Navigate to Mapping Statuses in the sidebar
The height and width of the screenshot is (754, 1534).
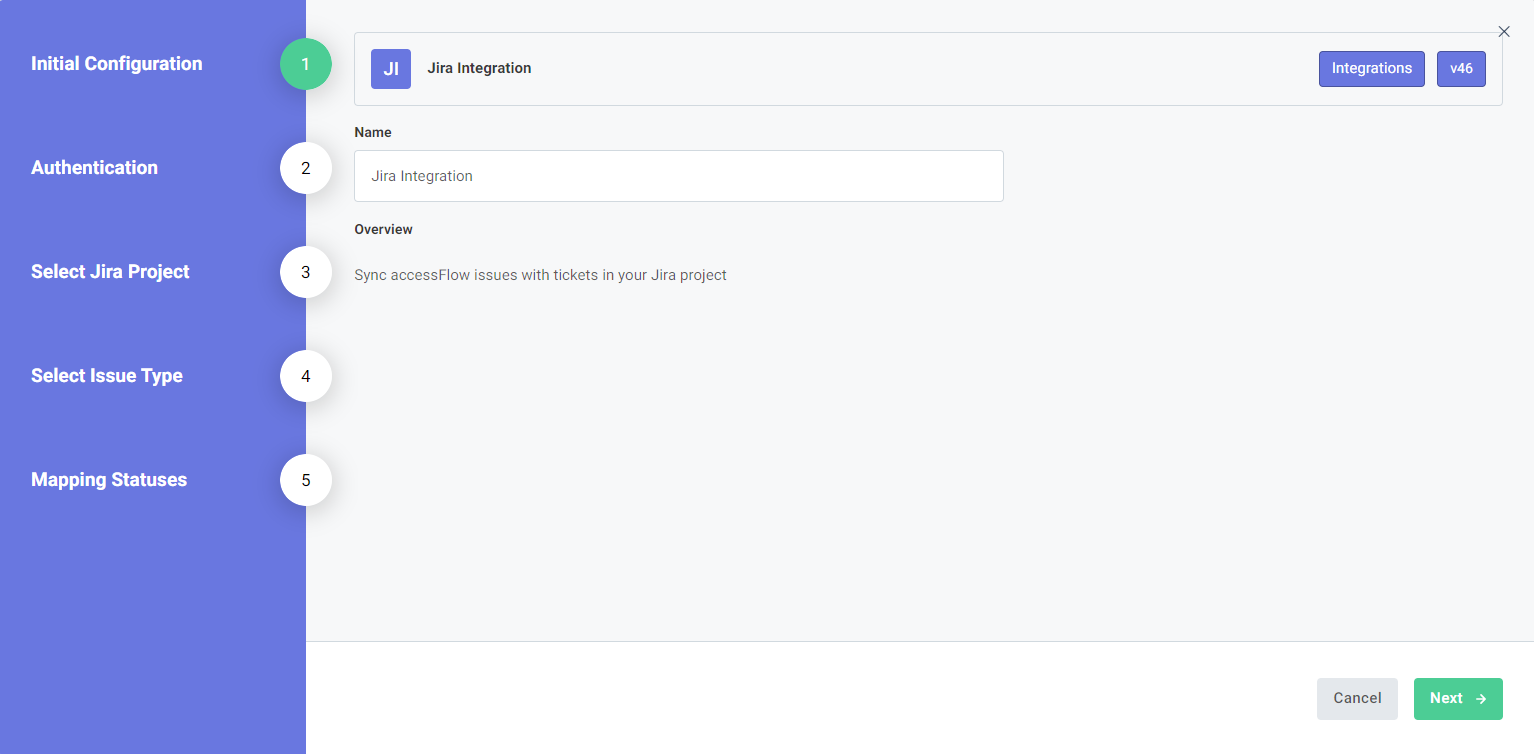click(x=108, y=480)
